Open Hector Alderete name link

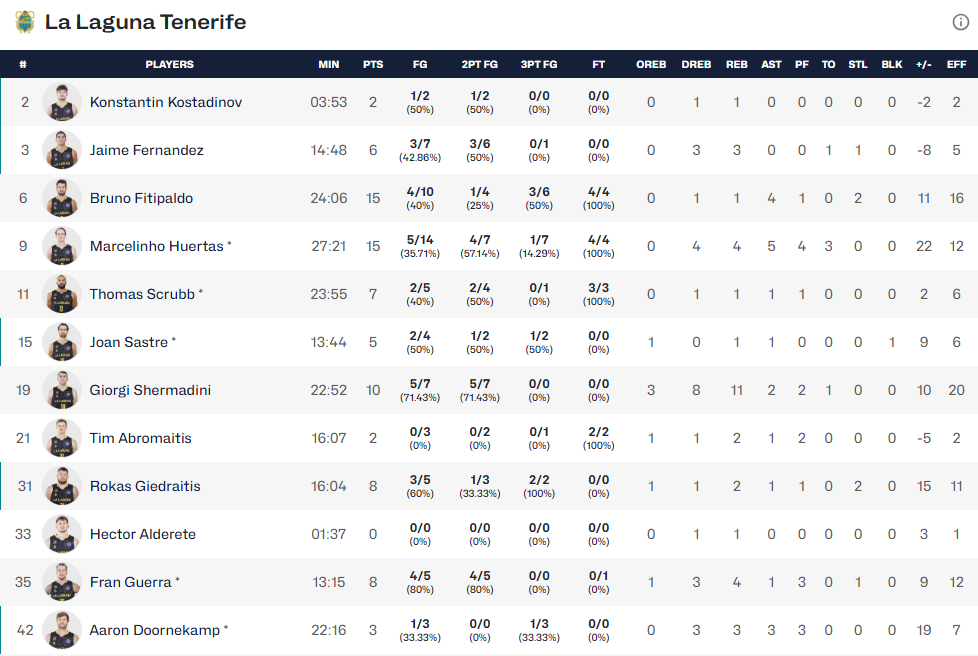[x=140, y=534]
